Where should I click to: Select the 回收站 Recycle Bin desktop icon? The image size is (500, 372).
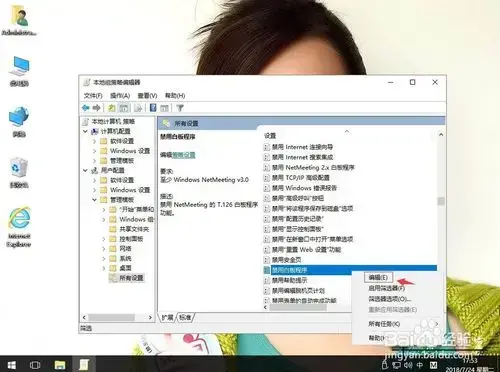click(19, 173)
